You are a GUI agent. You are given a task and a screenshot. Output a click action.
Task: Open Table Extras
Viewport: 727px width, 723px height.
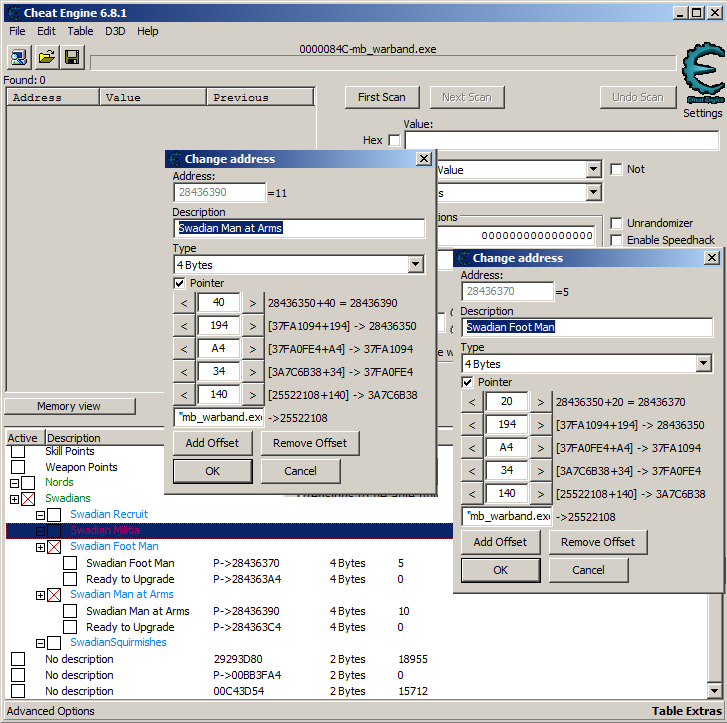click(687, 711)
